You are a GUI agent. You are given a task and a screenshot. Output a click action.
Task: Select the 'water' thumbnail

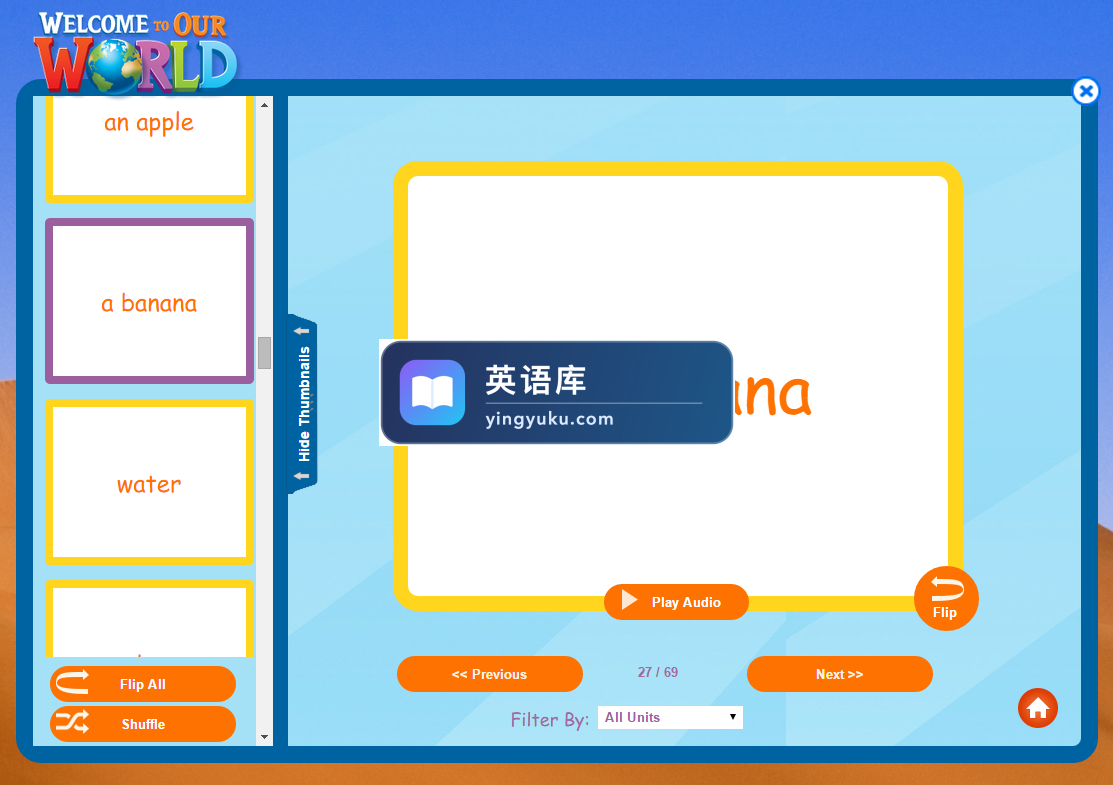click(x=150, y=482)
